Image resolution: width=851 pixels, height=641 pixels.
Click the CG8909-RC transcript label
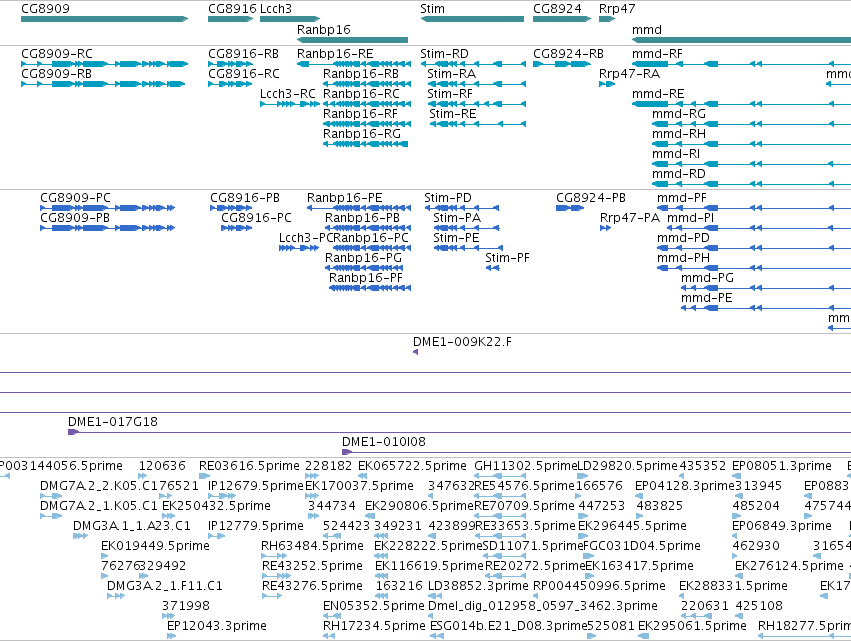pyautogui.click(x=57, y=54)
